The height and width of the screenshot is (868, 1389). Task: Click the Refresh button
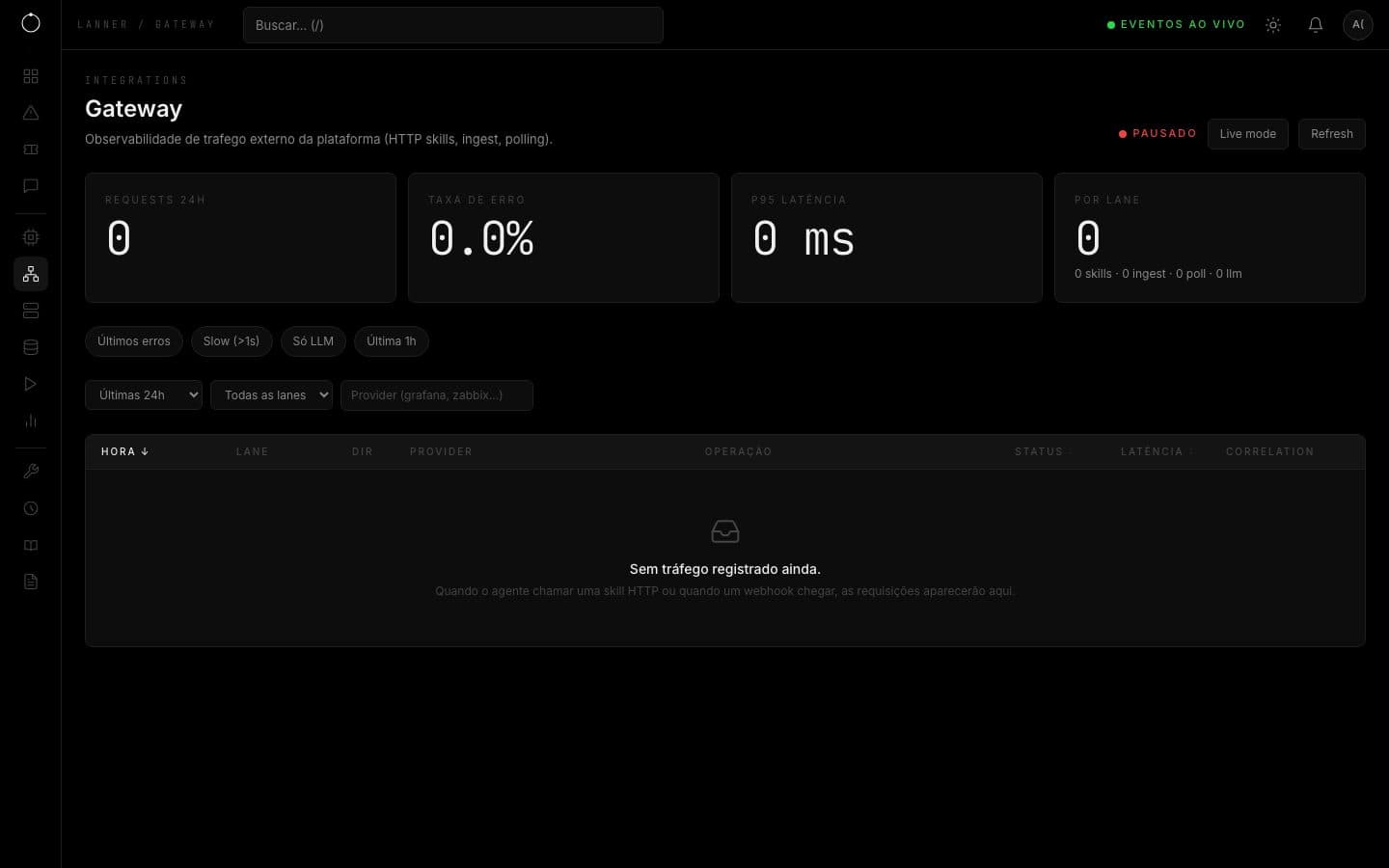click(x=1331, y=134)
